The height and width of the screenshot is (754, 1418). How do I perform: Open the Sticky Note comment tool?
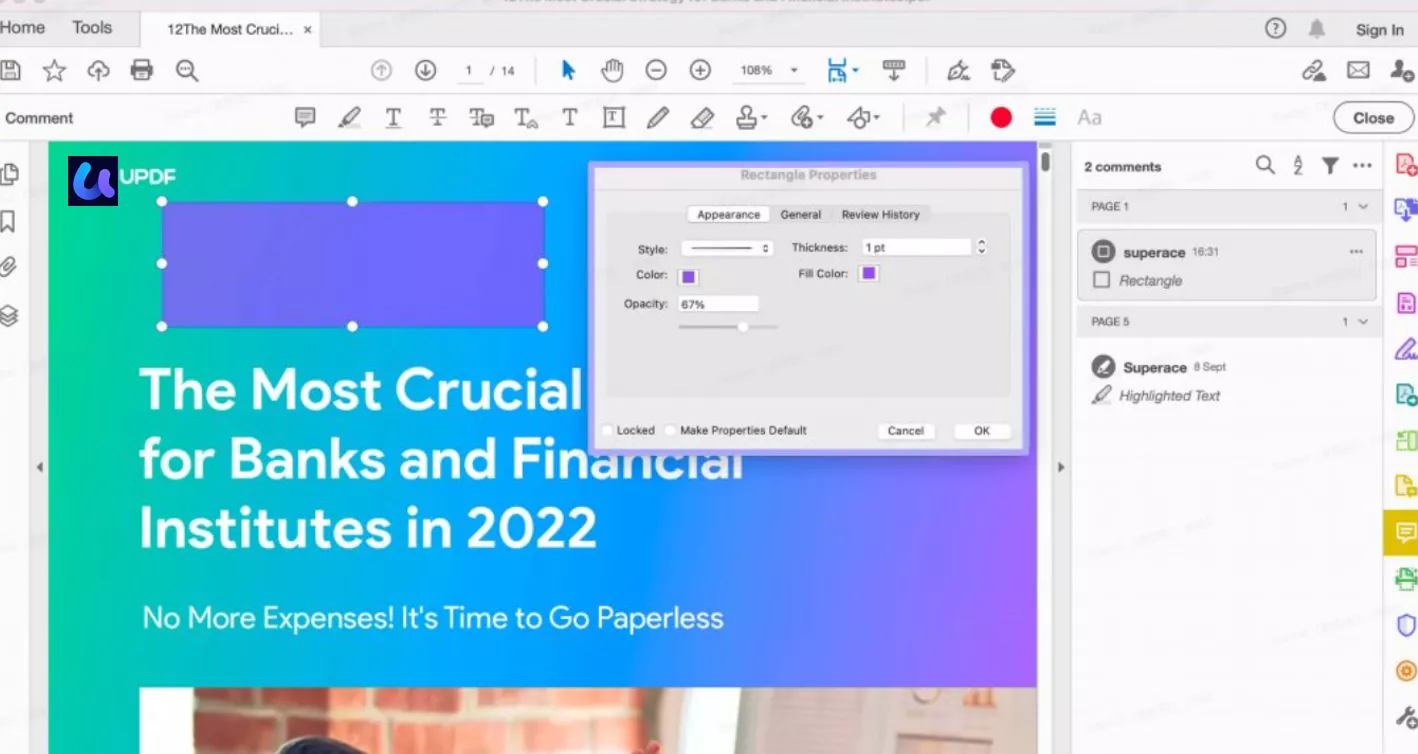click(304, 117)
